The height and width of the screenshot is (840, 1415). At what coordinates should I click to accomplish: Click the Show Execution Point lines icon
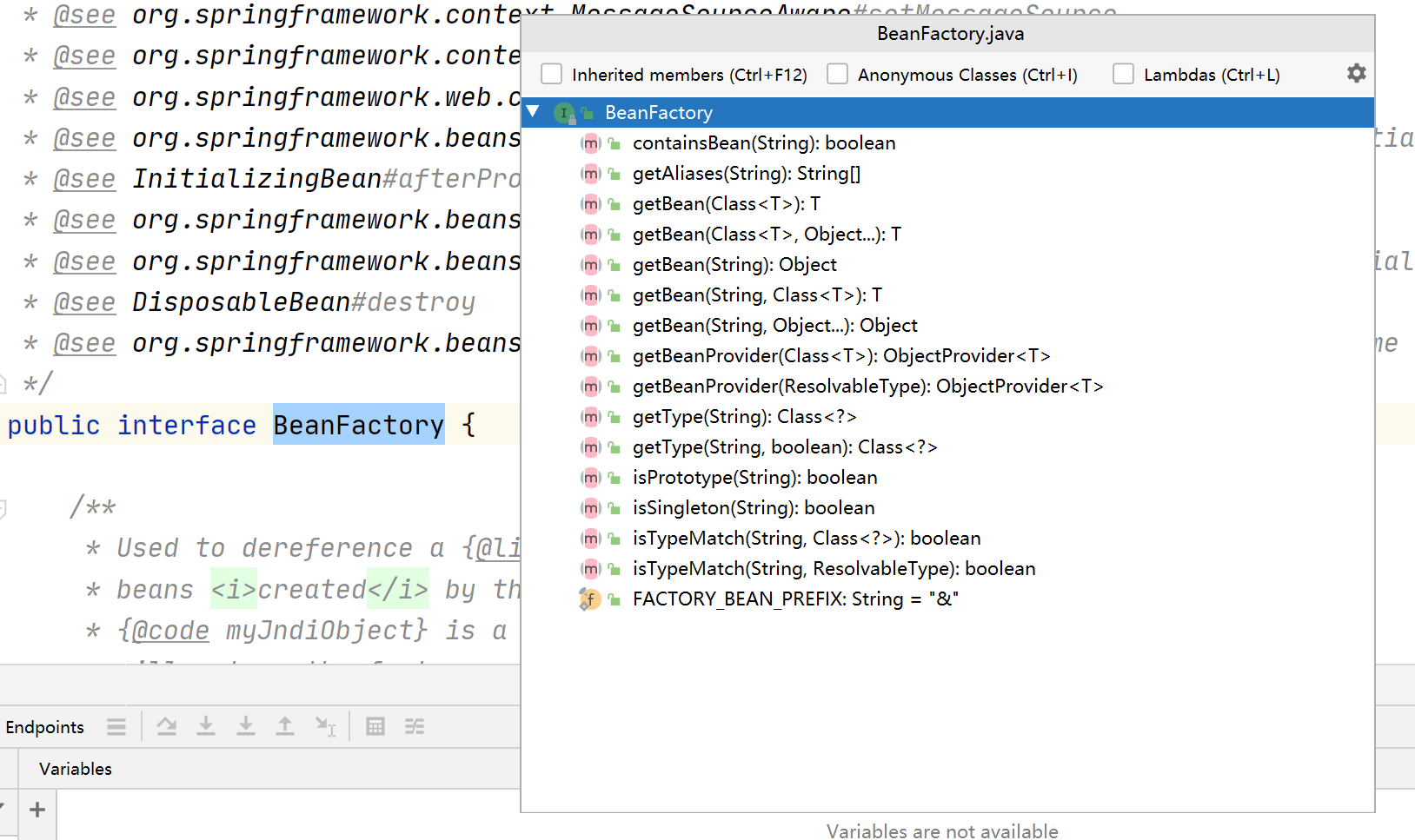point(116,726)
